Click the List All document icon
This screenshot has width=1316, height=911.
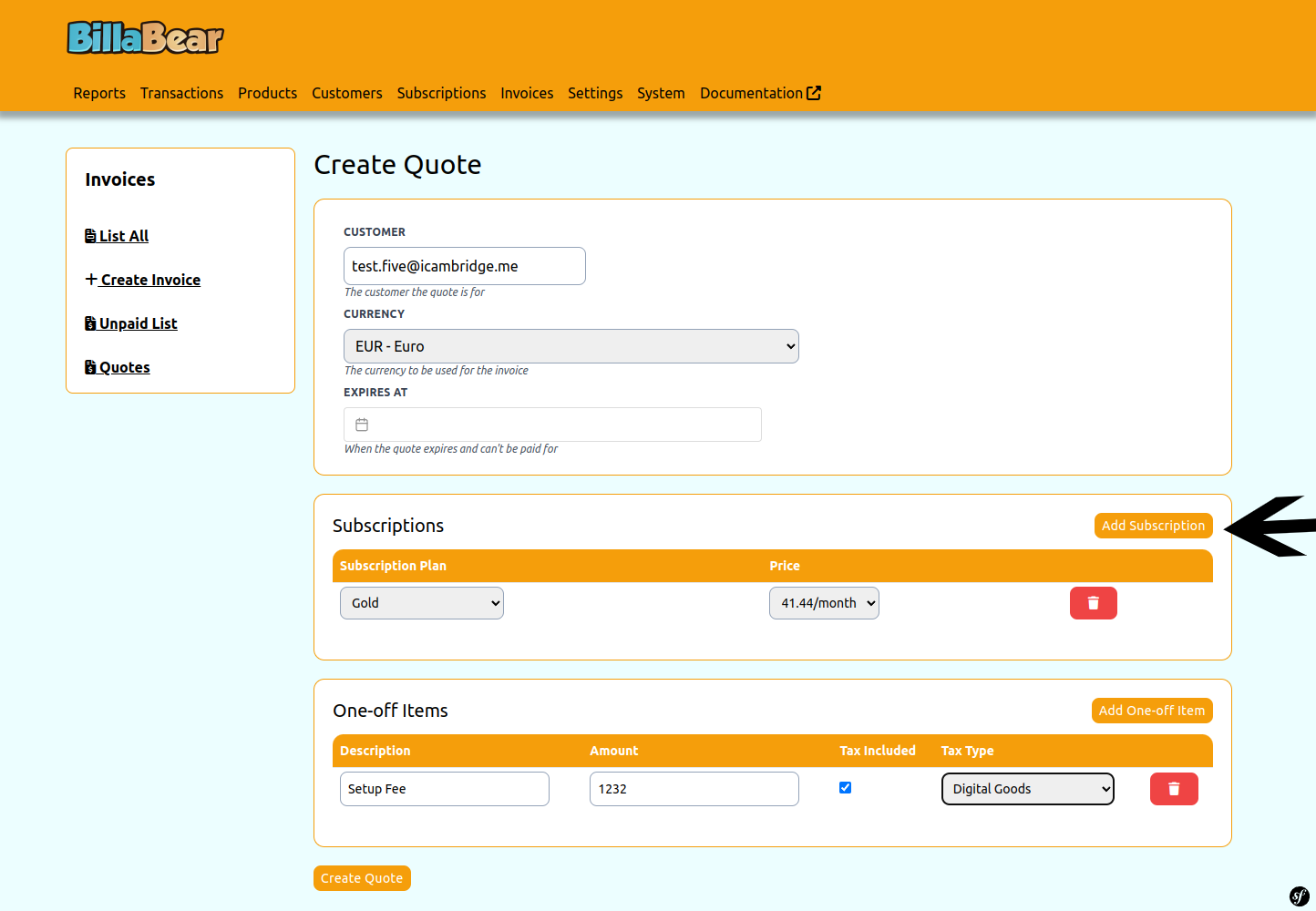[90, 236]
